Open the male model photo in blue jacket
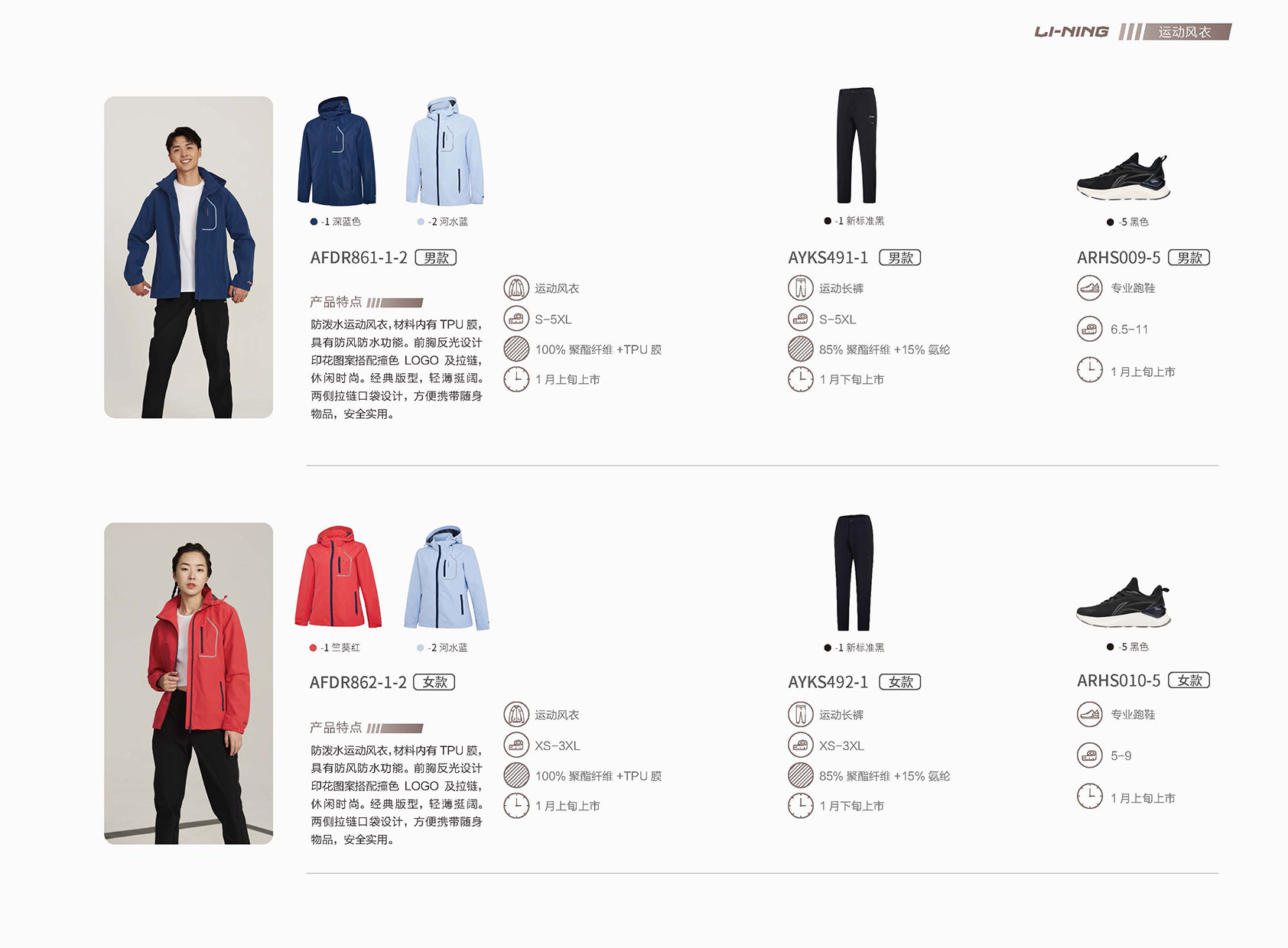This screenshot has width=1288, height=948. tap(188, 257)
